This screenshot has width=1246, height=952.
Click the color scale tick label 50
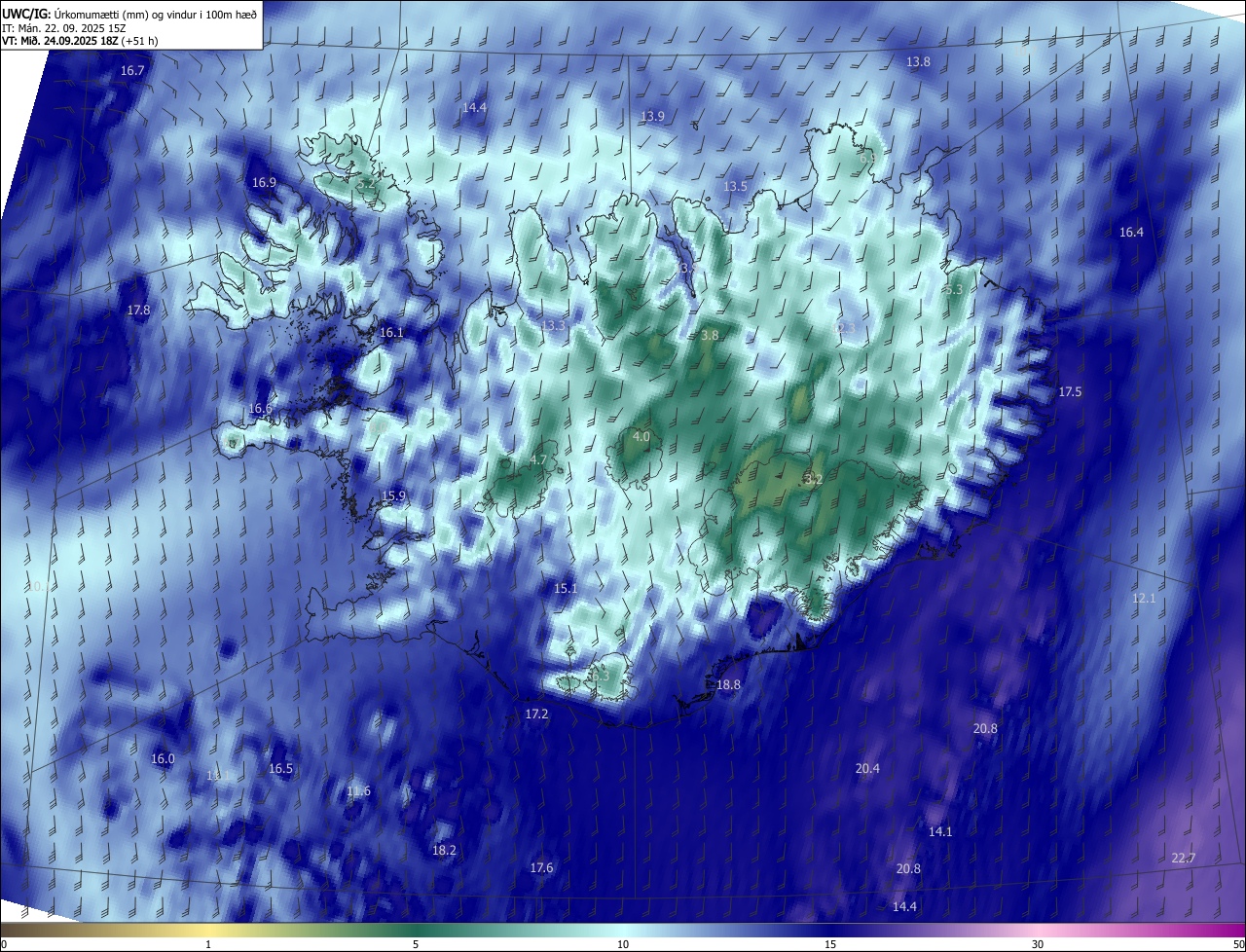(x=1238, y=944)
